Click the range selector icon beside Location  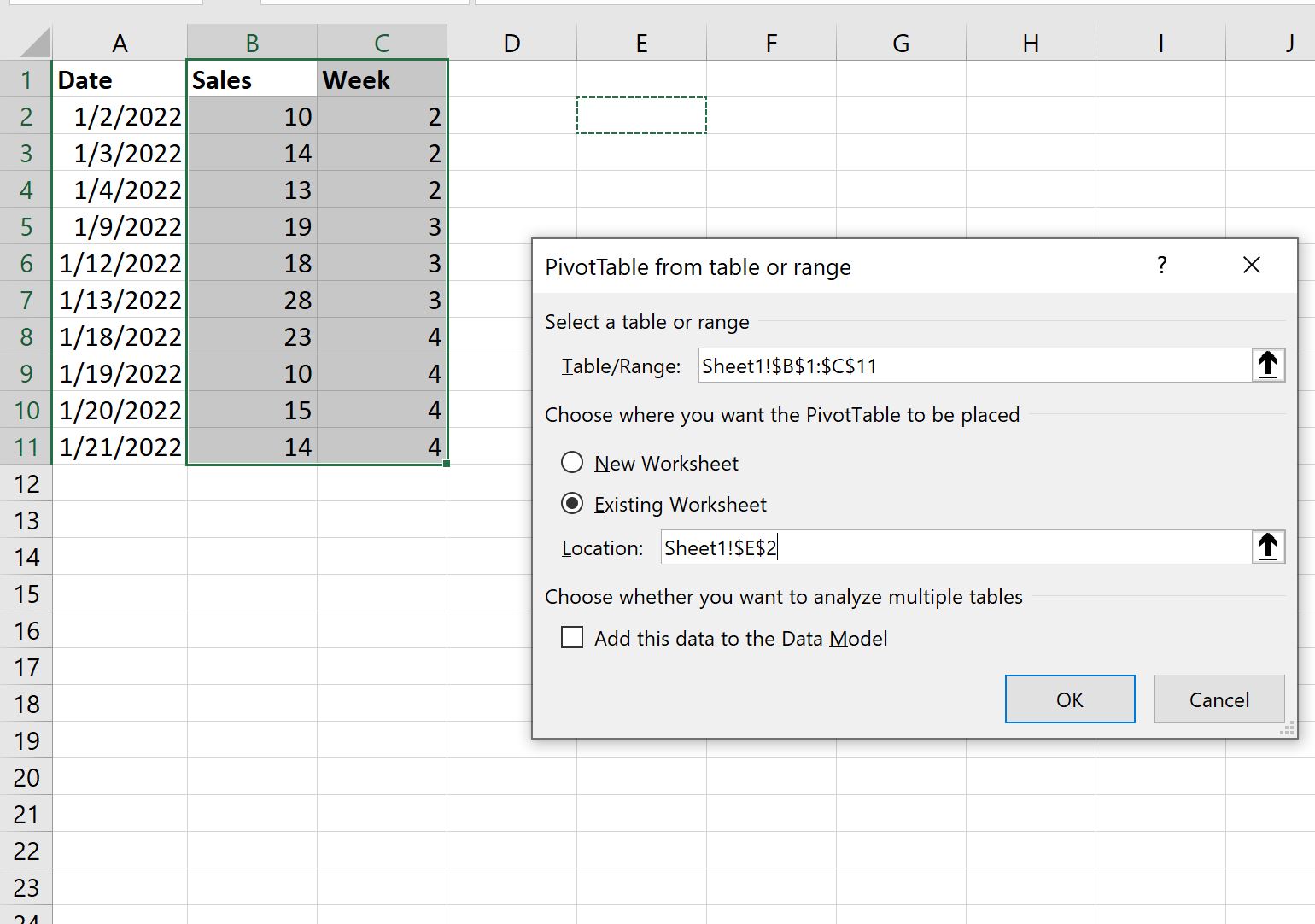[x=1267, y=547]
